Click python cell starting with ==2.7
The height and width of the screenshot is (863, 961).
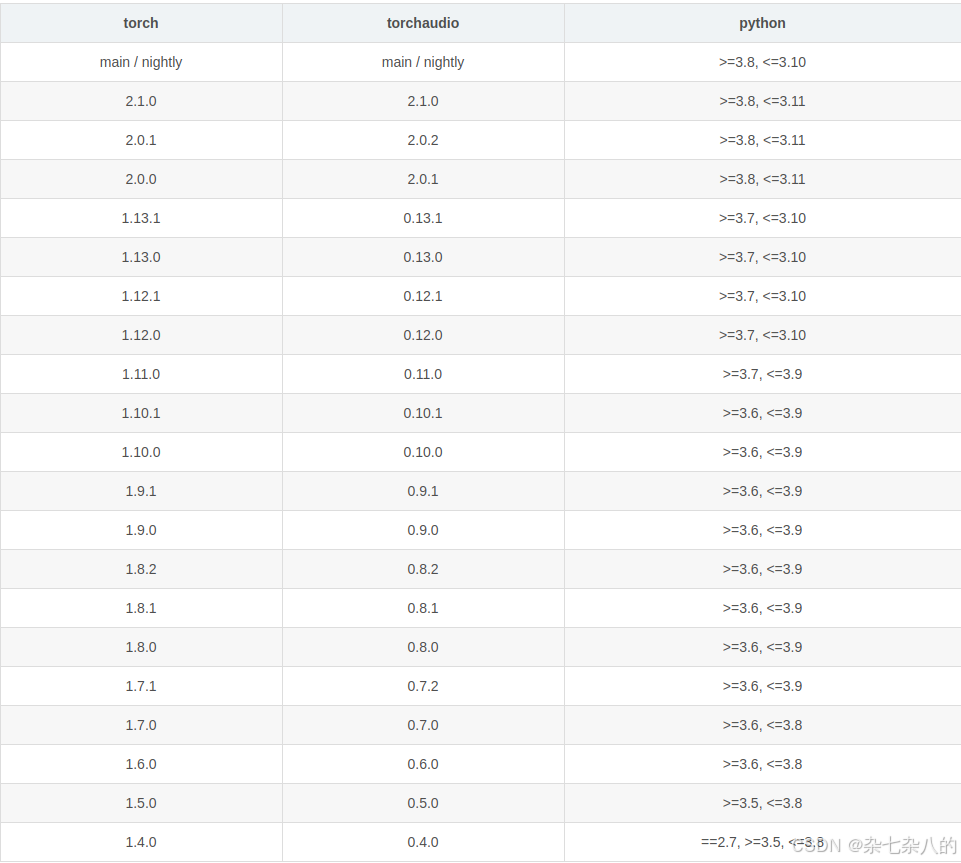762,843
